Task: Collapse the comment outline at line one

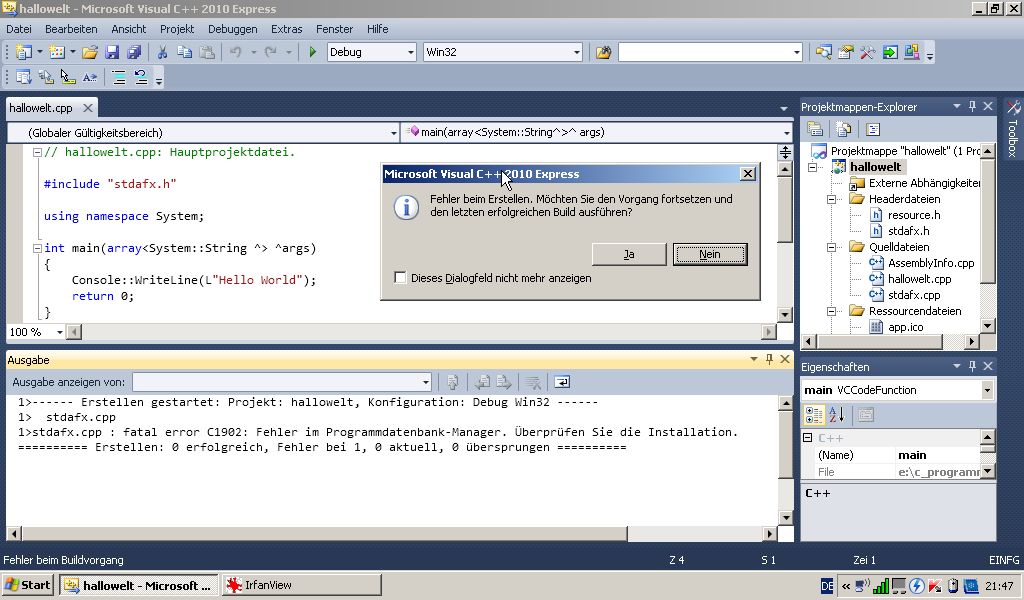Action: point(37,152)
